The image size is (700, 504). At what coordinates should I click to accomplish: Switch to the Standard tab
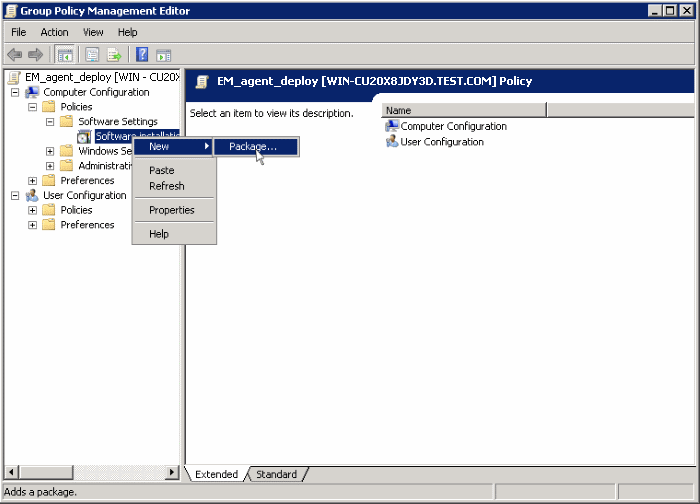pyautogui.click(x=276, y=474)
